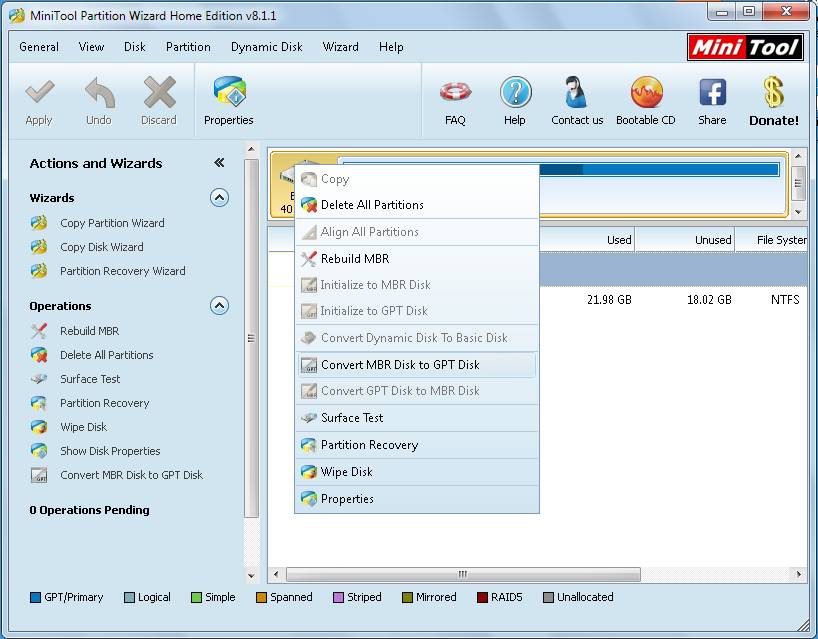Click the Used column header
The height and width of the screenshot is (639, 818).
(x=587, y=240)
